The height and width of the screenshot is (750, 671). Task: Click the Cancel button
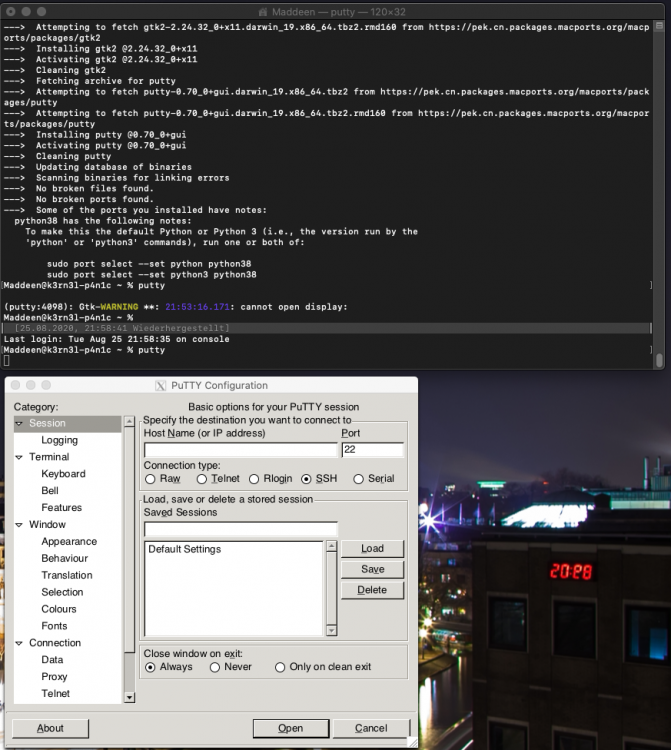pos(371,728)
